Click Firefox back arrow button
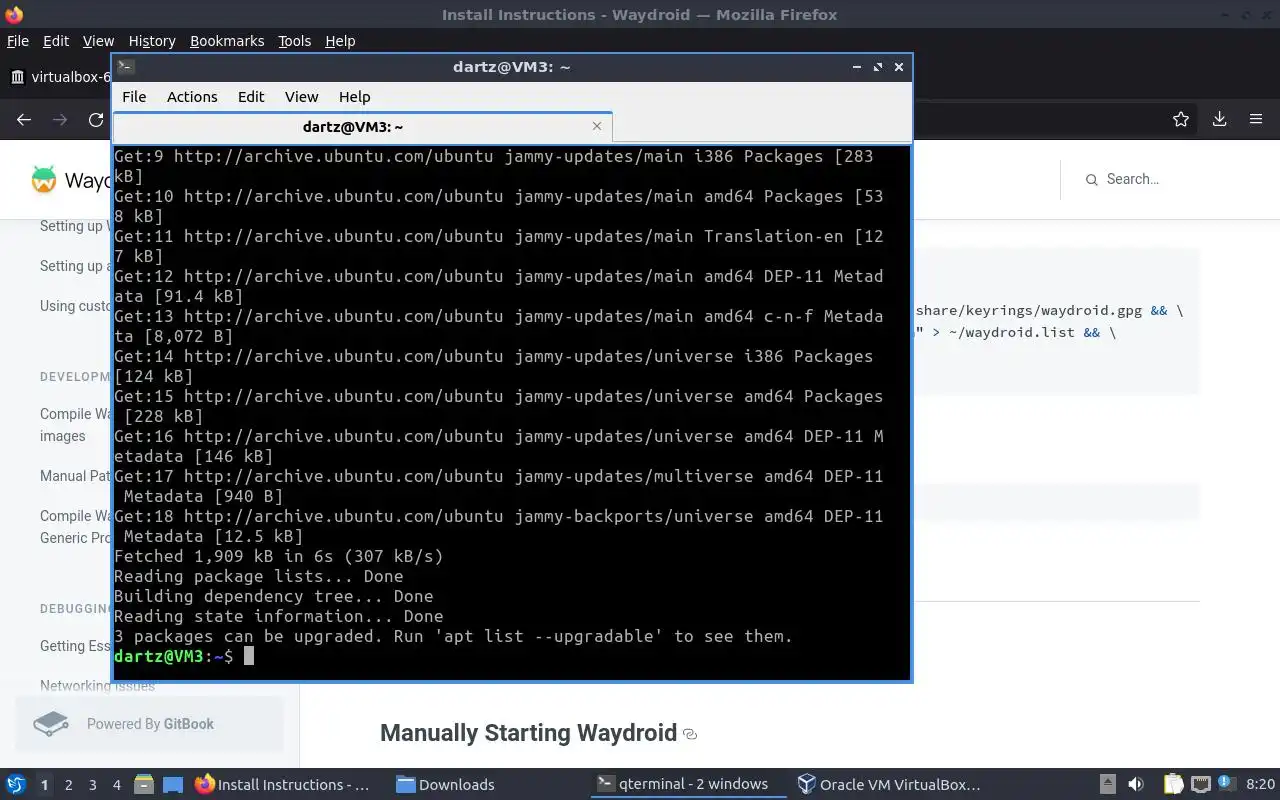1280x800 pixels. pyautogui.click(x=24, y=119)
